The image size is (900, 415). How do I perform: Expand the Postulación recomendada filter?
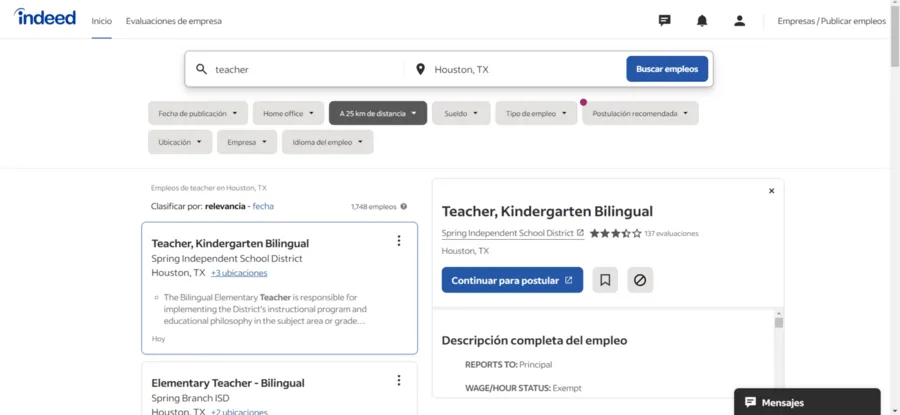pos(640,114)
